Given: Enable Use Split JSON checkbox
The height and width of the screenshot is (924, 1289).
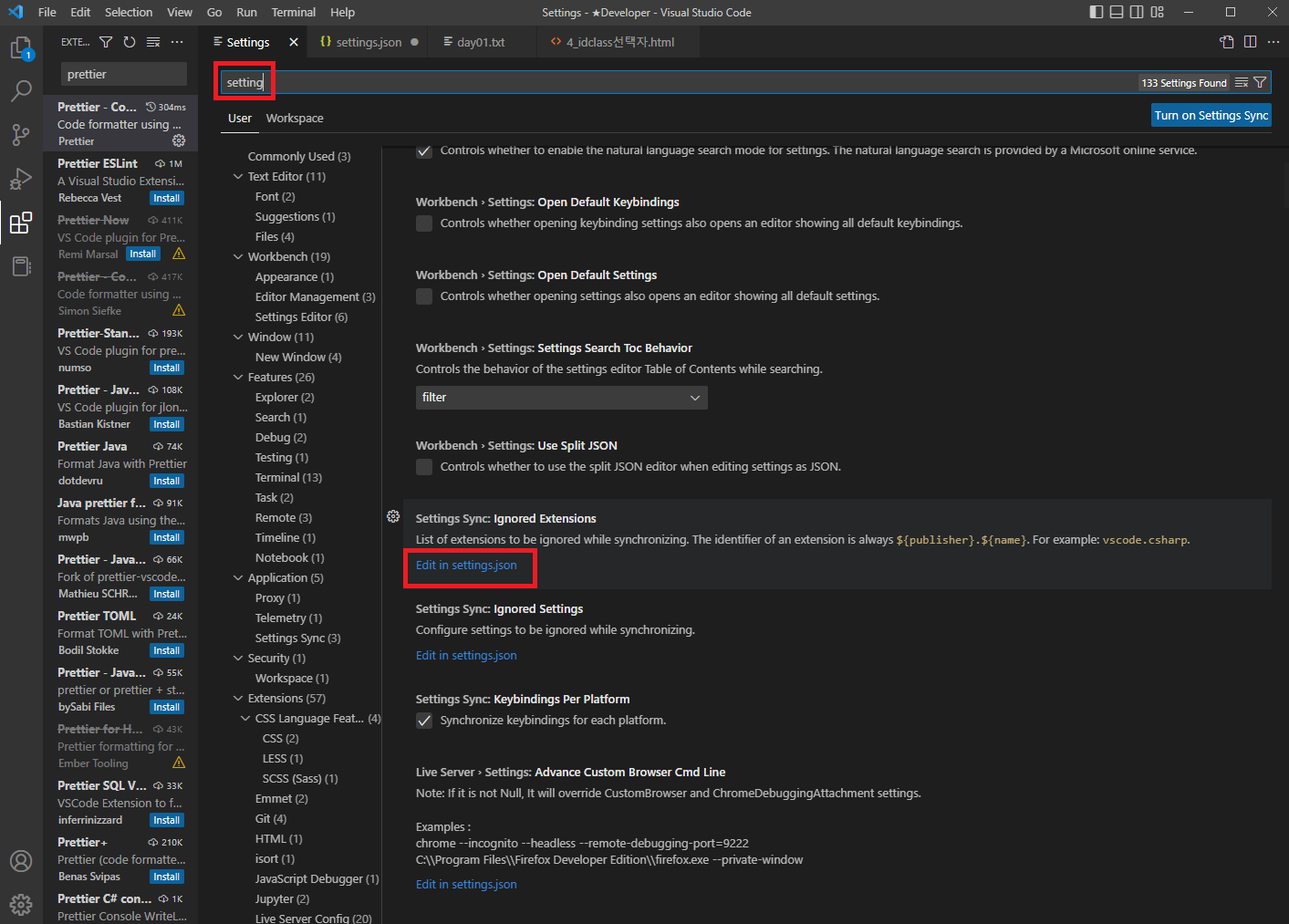Looking at the screenshot, I should click(424, 466).
